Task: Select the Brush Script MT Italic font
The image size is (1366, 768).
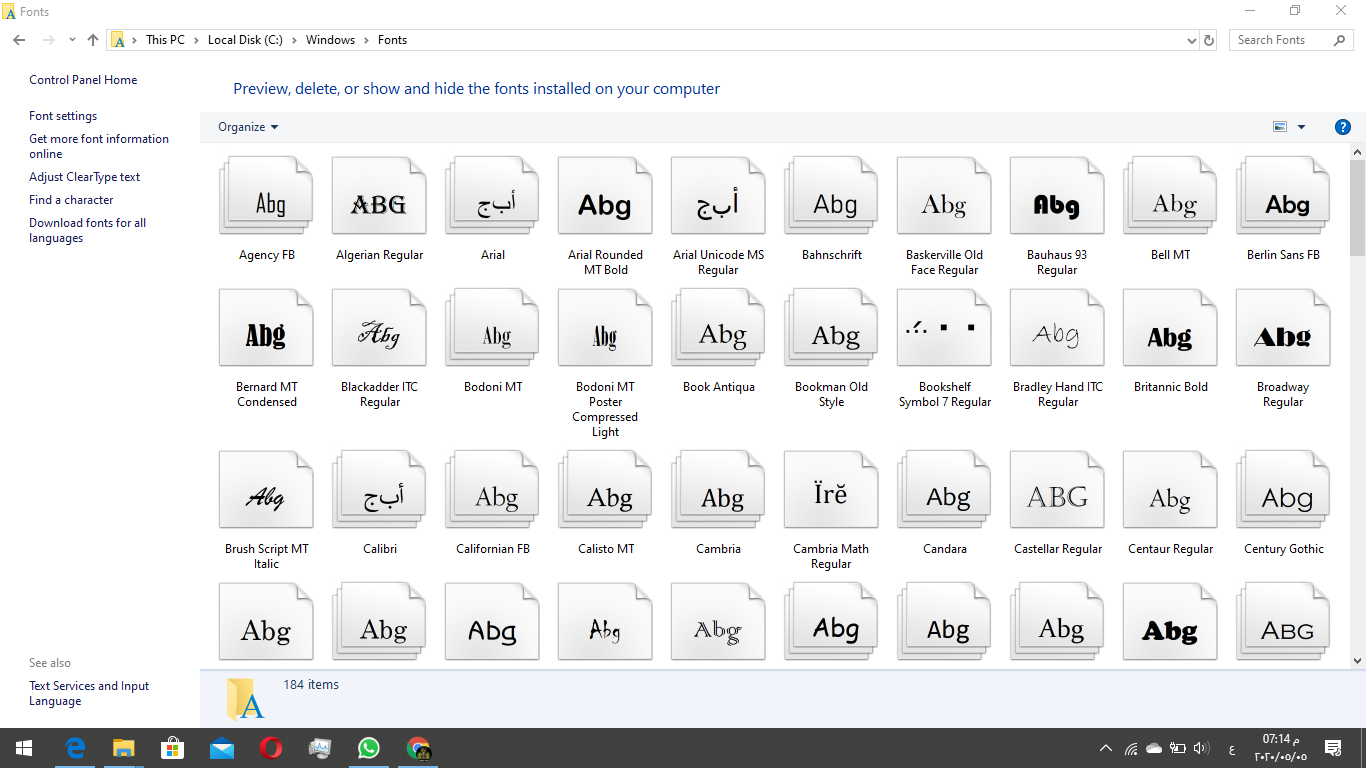Action: pyautogui.click(x=267, y=491)
